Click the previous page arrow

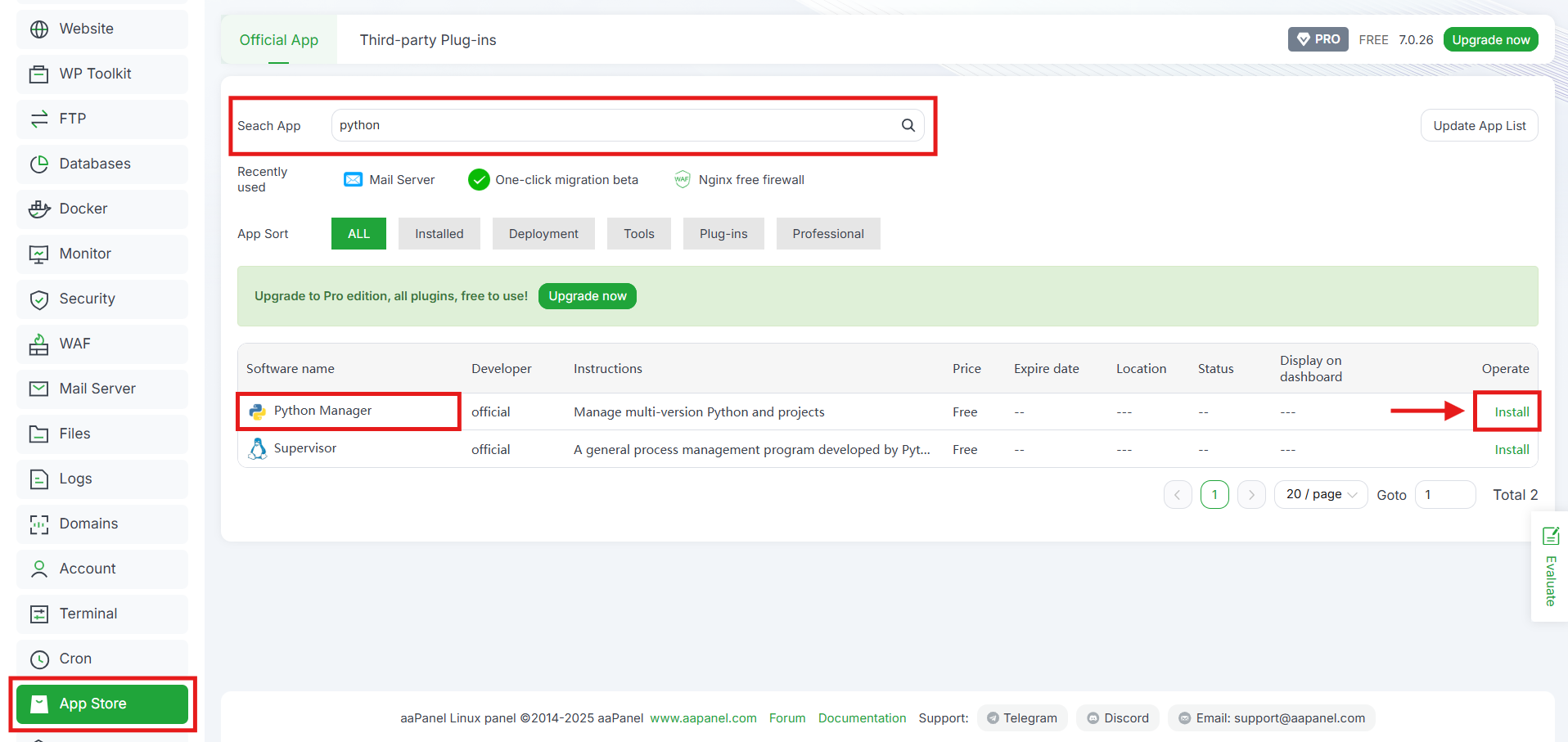pos(1178,494)
